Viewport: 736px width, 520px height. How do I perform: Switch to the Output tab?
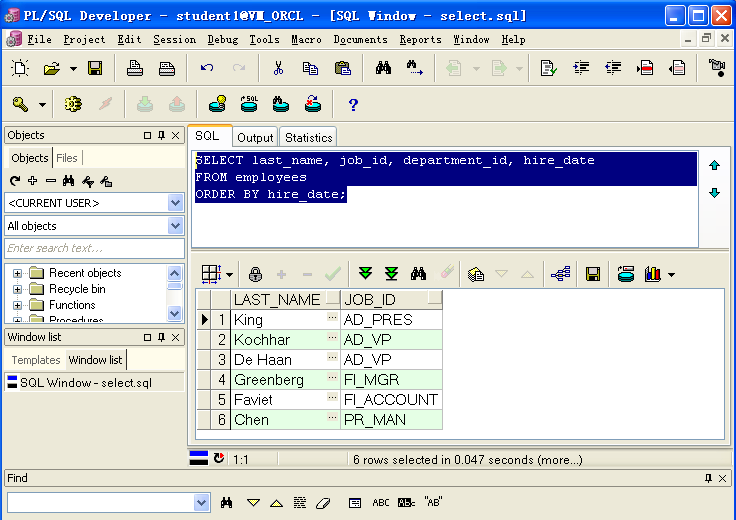click(255, 138)
